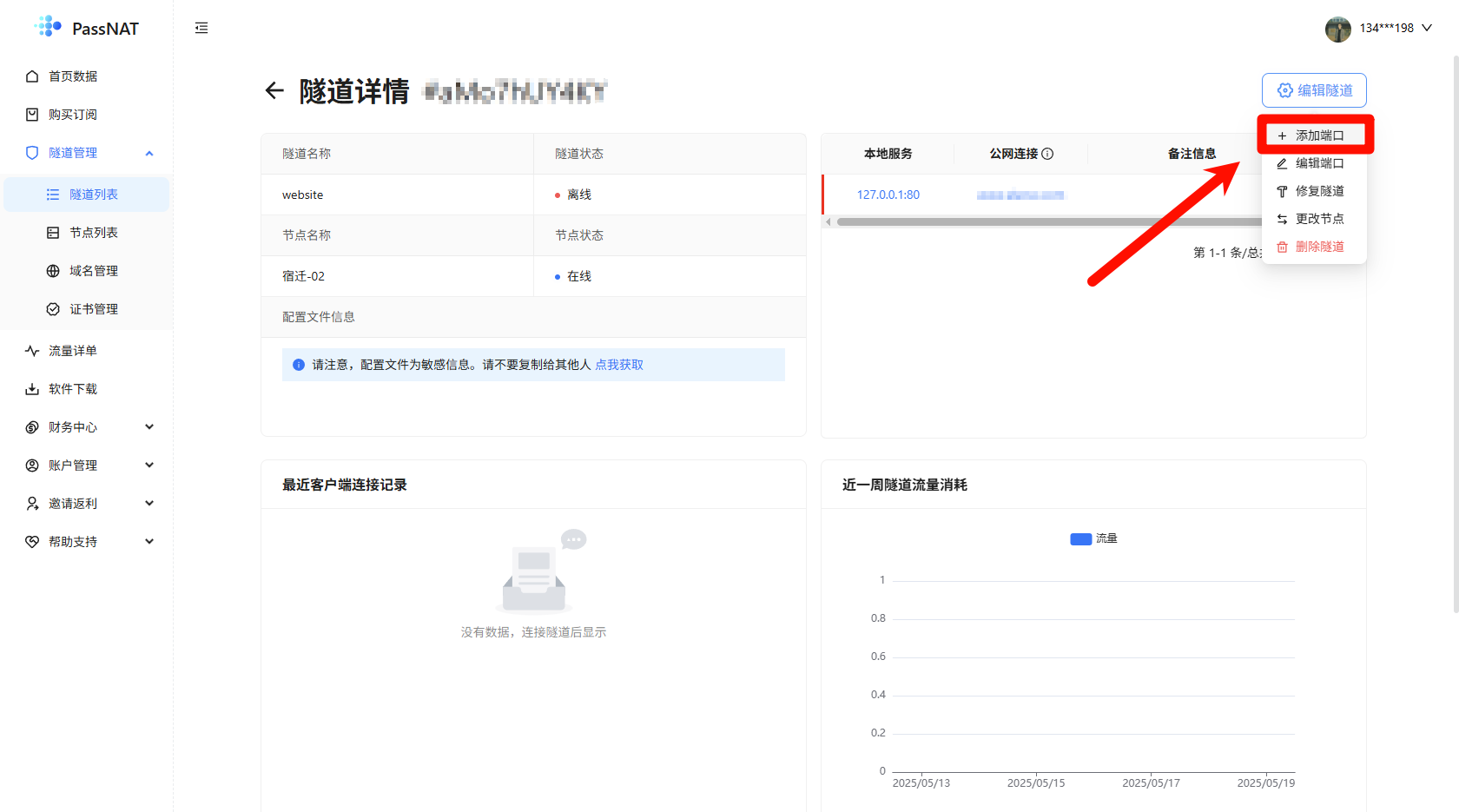Open 购买订阅 in the sidebar

point(73,115)
